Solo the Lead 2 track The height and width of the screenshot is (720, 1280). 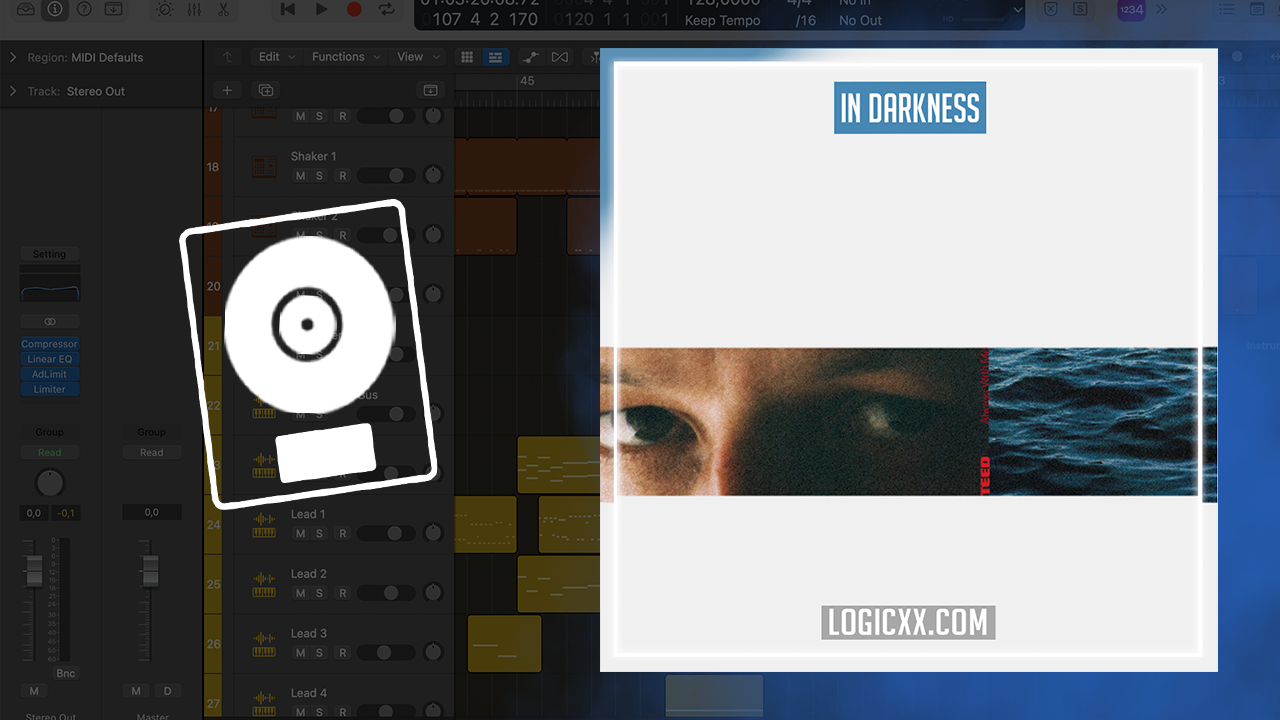point(320,594)
